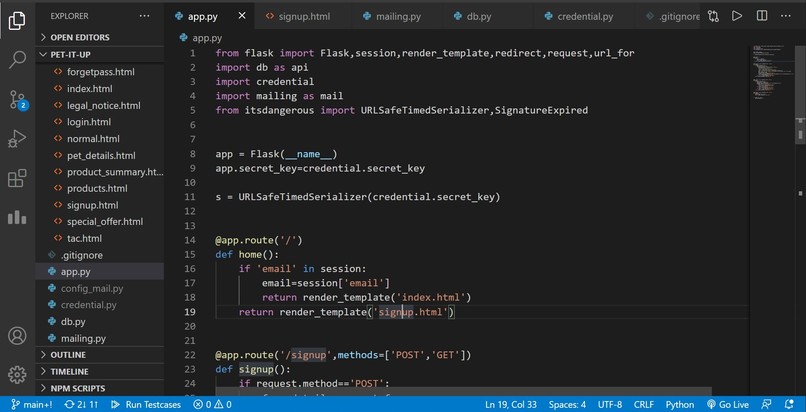
Task: Open credential.py in explorer tree
Action: pyautogui.click(x=100, y=305)
